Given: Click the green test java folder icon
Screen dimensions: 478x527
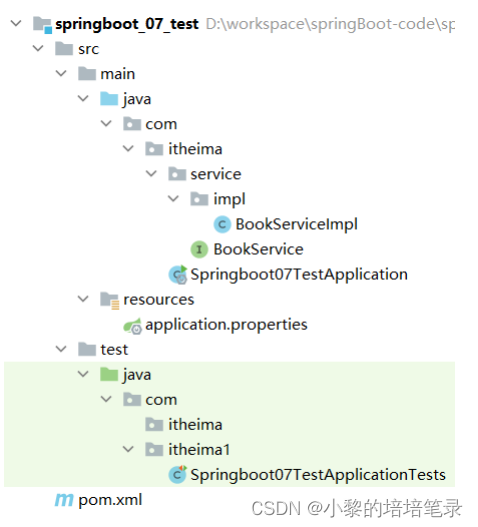Looking at the screenshot, I should (x=109, y=374).
